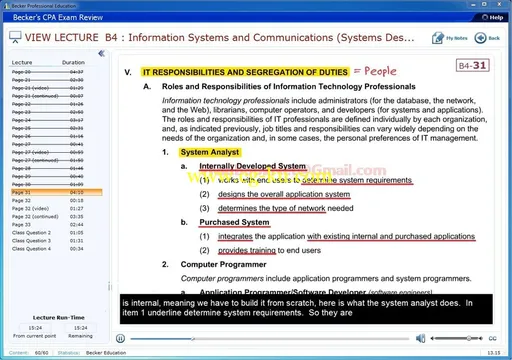Click the 'Remaining' run-time value
The image size is (512, 360).
[81, 328]
